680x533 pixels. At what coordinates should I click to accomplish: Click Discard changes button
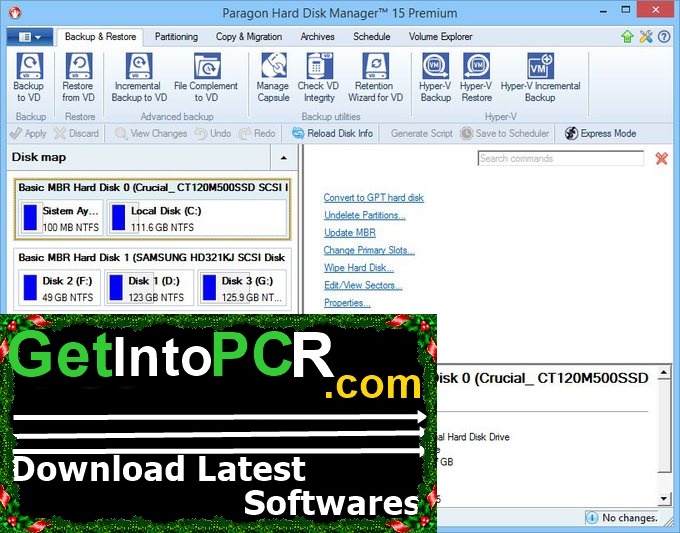76,133
